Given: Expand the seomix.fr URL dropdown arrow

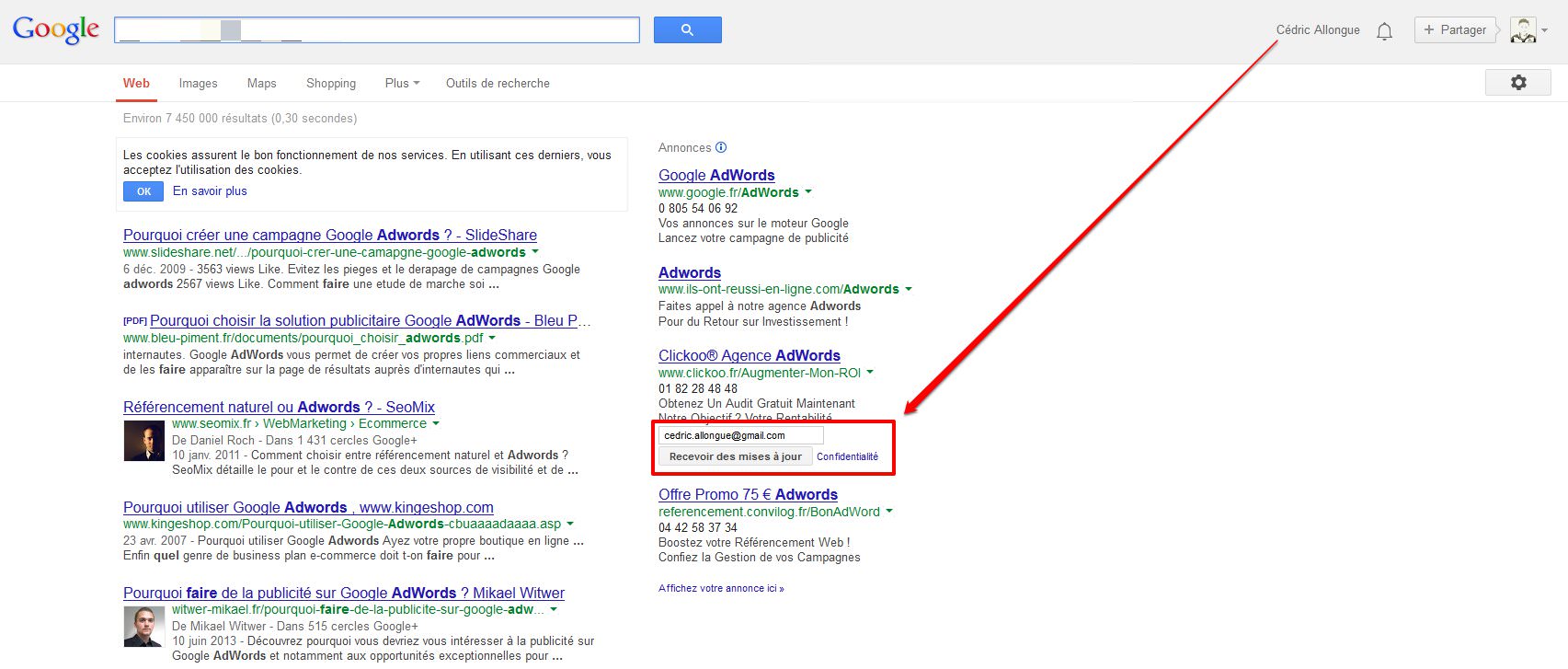Looking at the screenshot, I should point(436,423).
